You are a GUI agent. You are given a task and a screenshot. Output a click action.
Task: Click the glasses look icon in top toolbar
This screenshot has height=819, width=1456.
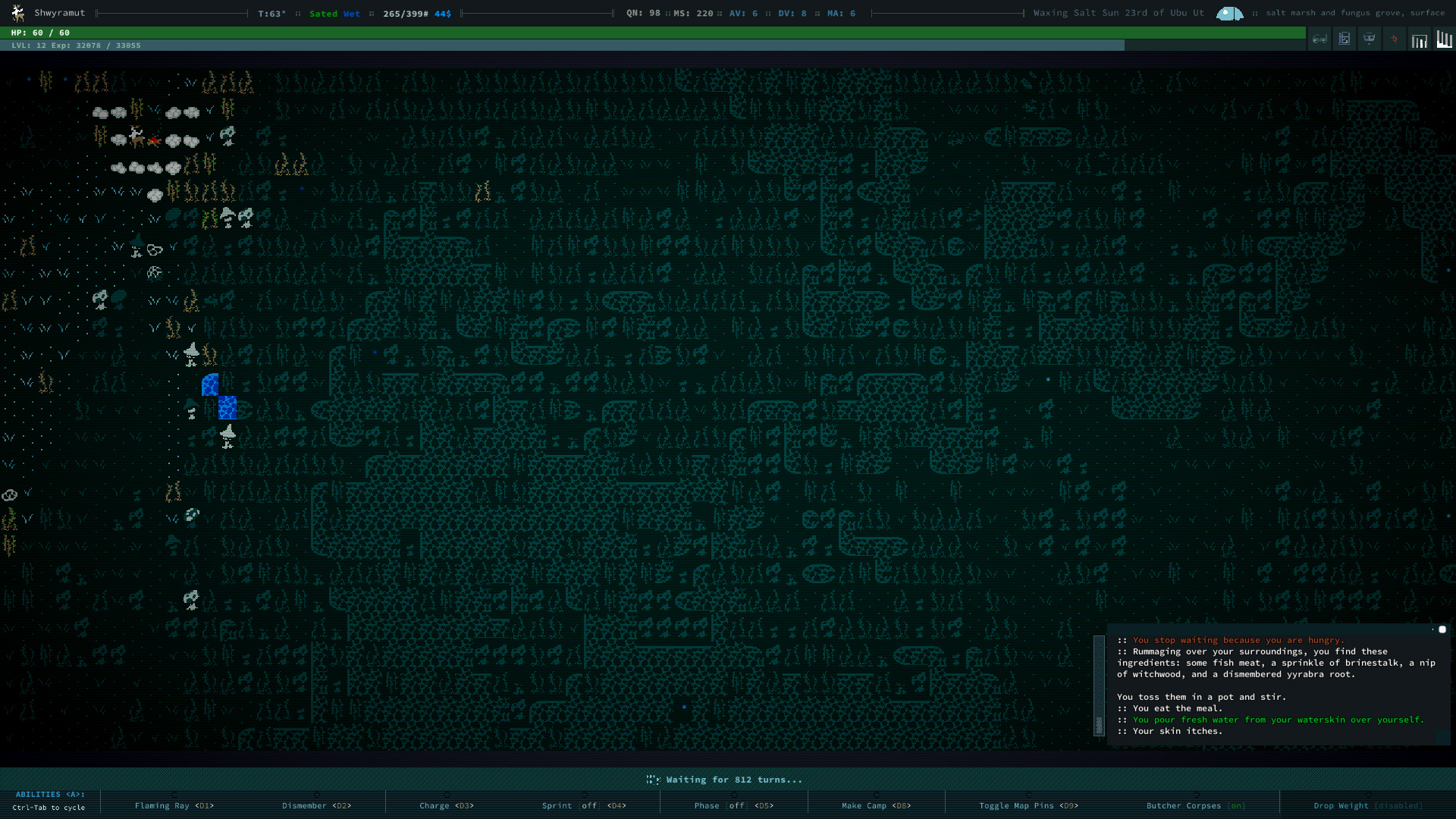(x=1319, y=39)
